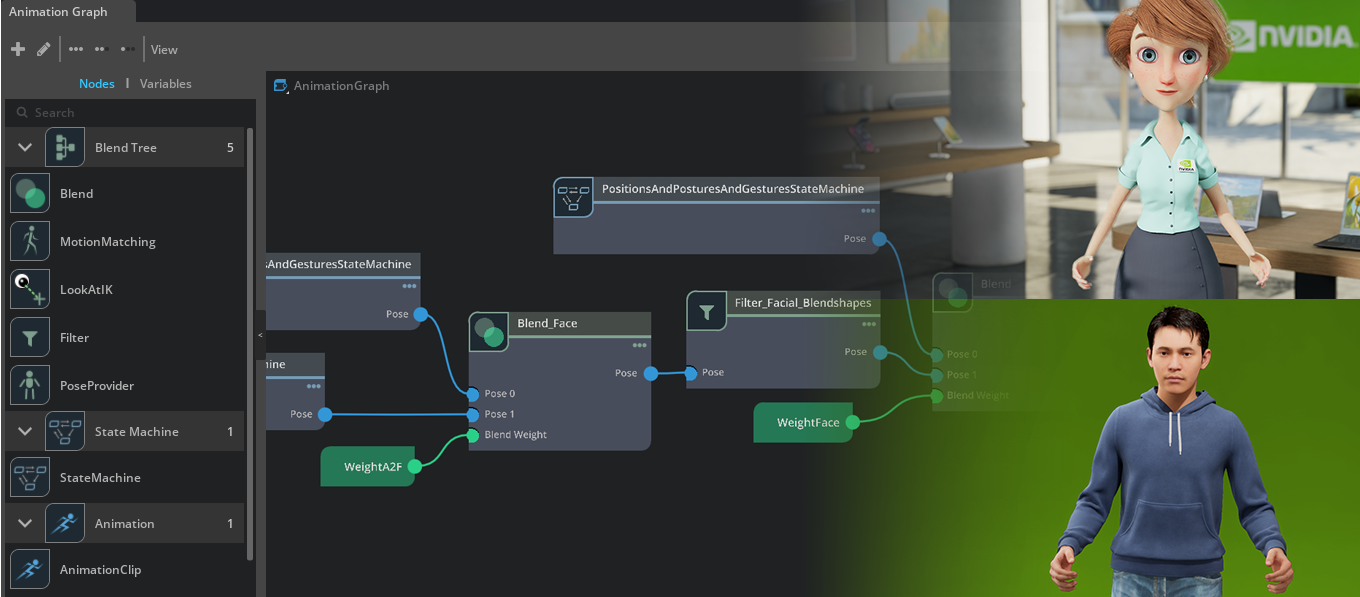Select the PoseProvider node icon
The image size is (1360, 597).
point(30,386)
